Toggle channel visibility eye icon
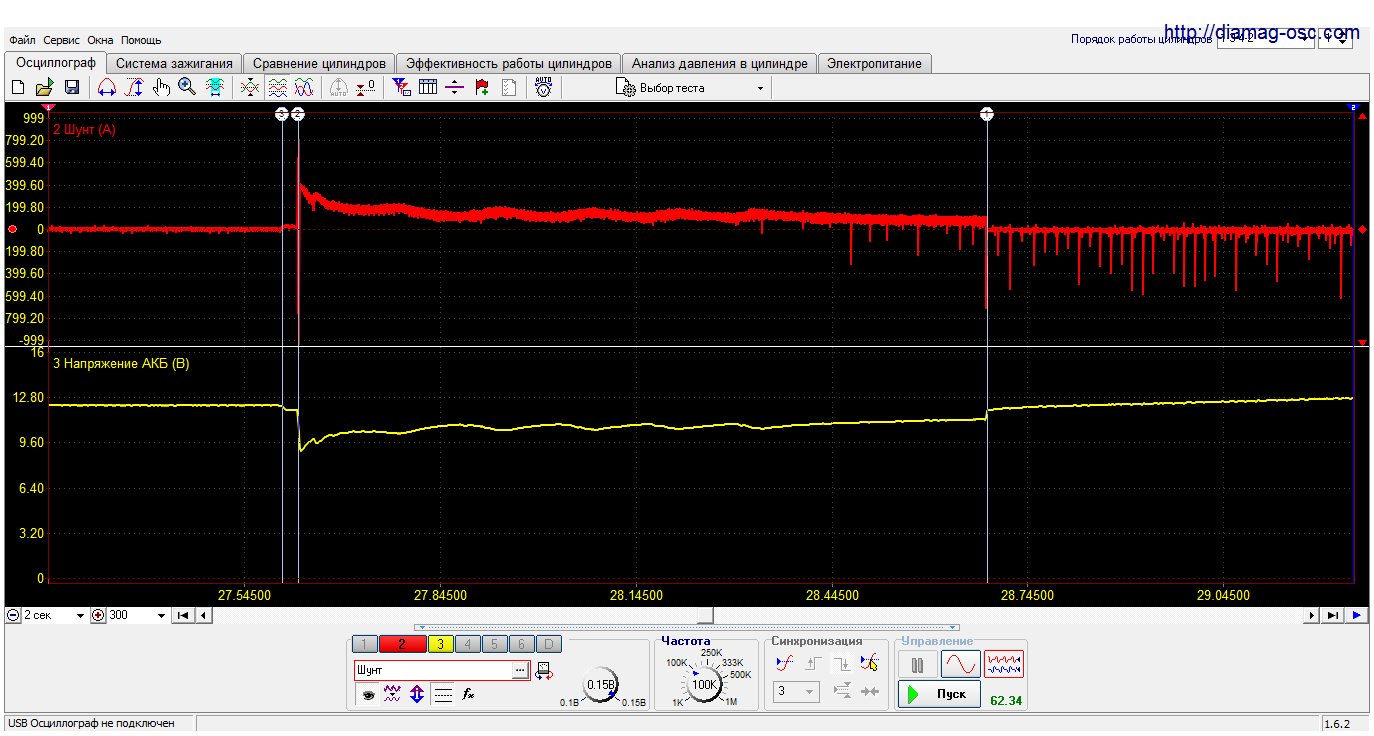Viewport: 1374px width, 736px height. [x=368, y=694]
